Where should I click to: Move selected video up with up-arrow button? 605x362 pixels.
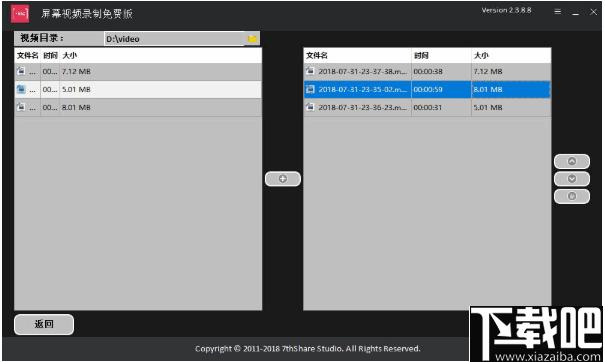(x=571, y=161)
